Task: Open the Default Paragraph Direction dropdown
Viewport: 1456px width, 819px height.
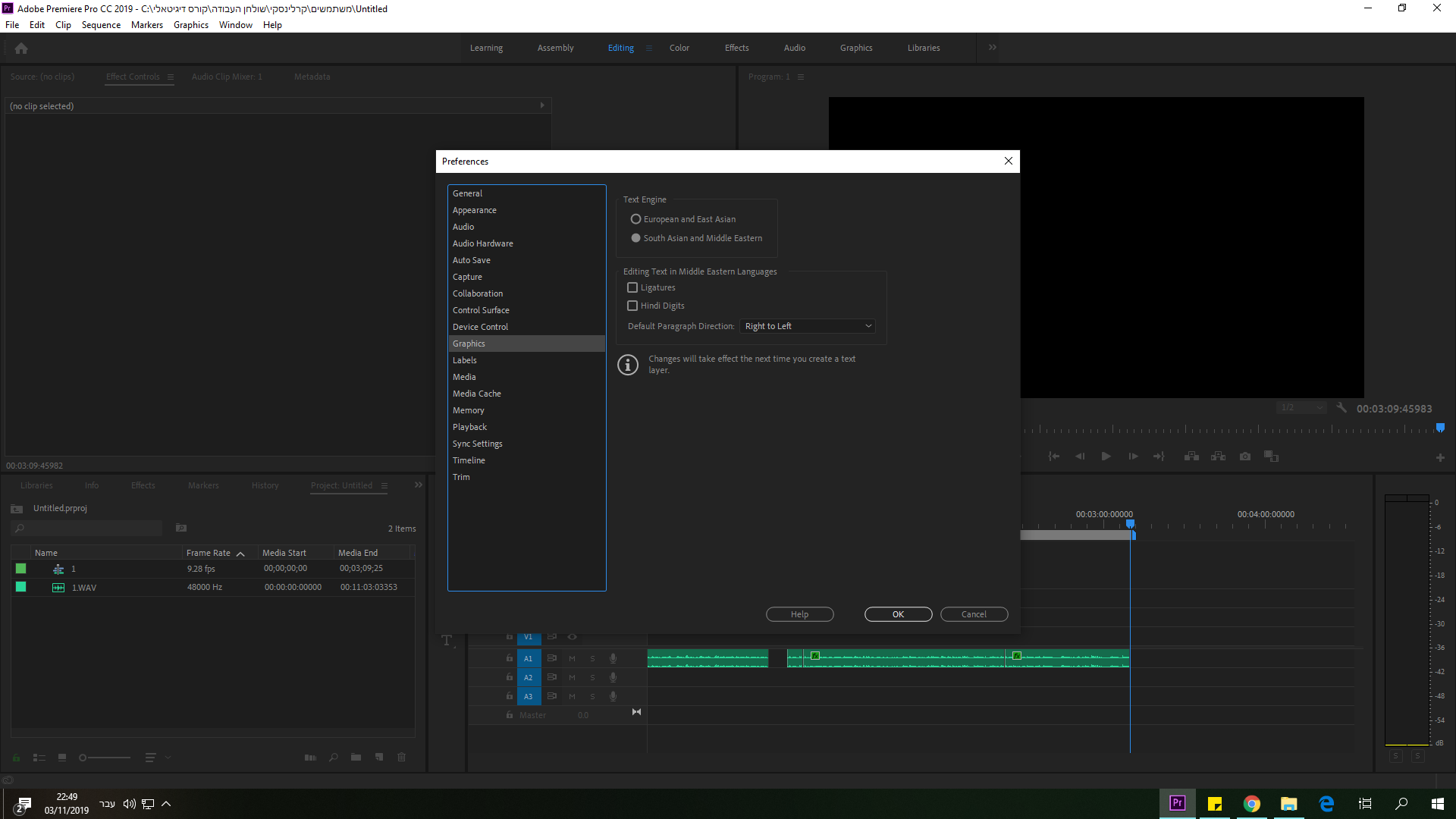Action: tap(808, 326)
